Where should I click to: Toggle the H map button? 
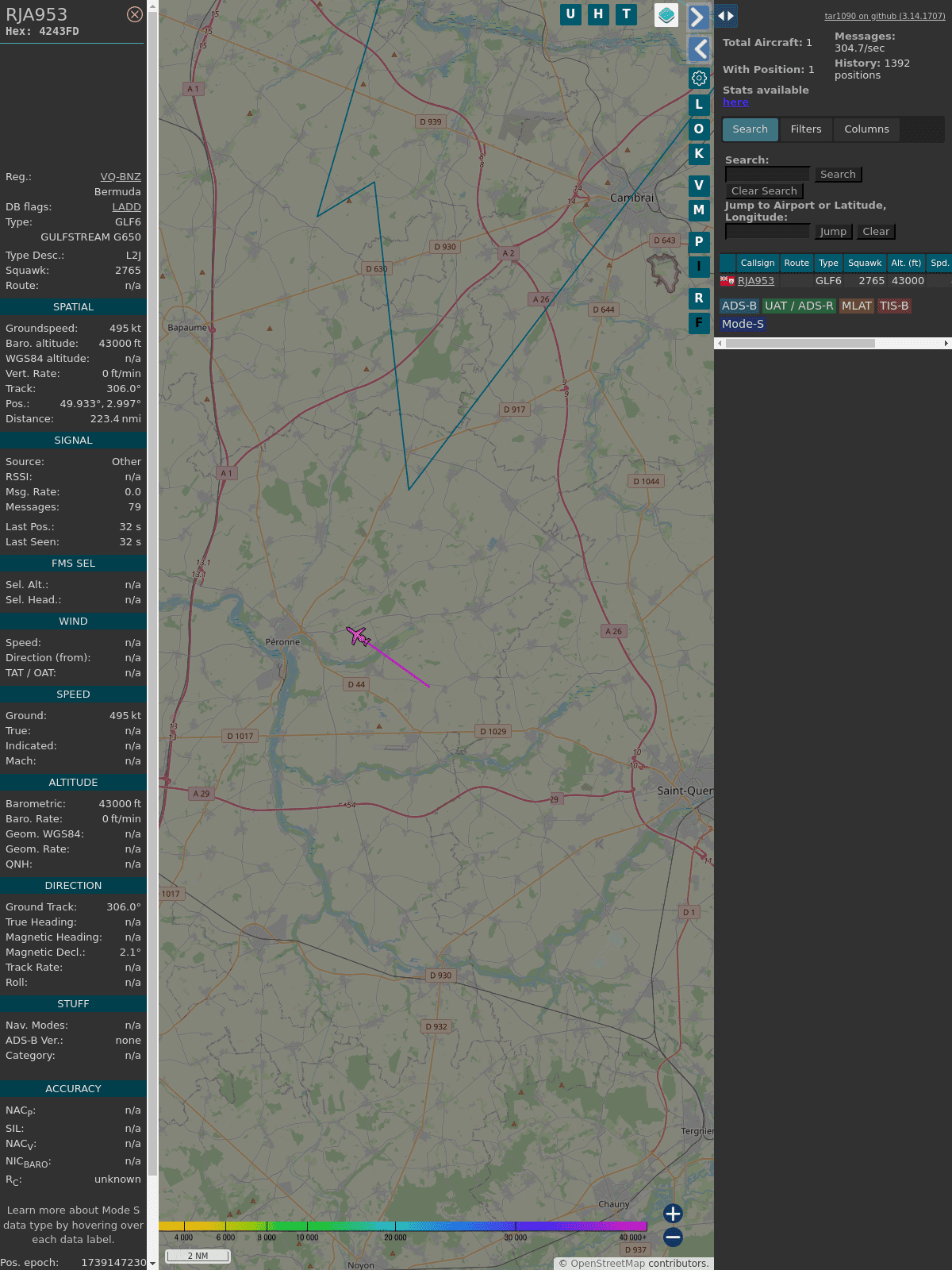[x=598, y=14]
